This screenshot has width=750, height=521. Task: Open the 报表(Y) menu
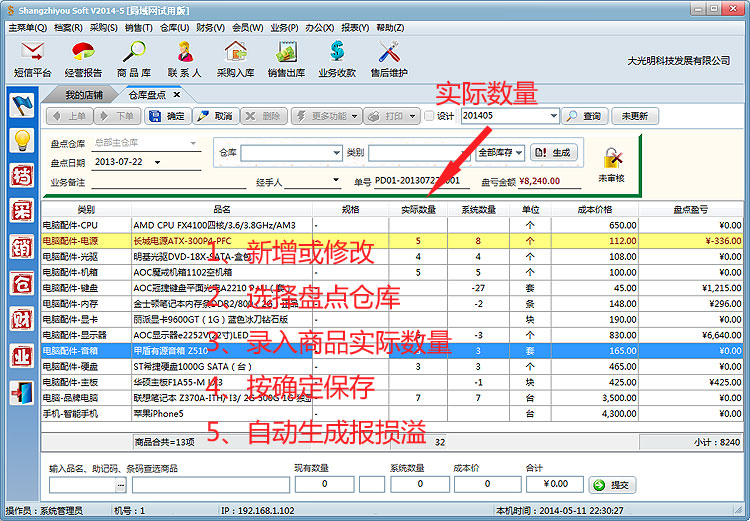[x=355, y=28]
